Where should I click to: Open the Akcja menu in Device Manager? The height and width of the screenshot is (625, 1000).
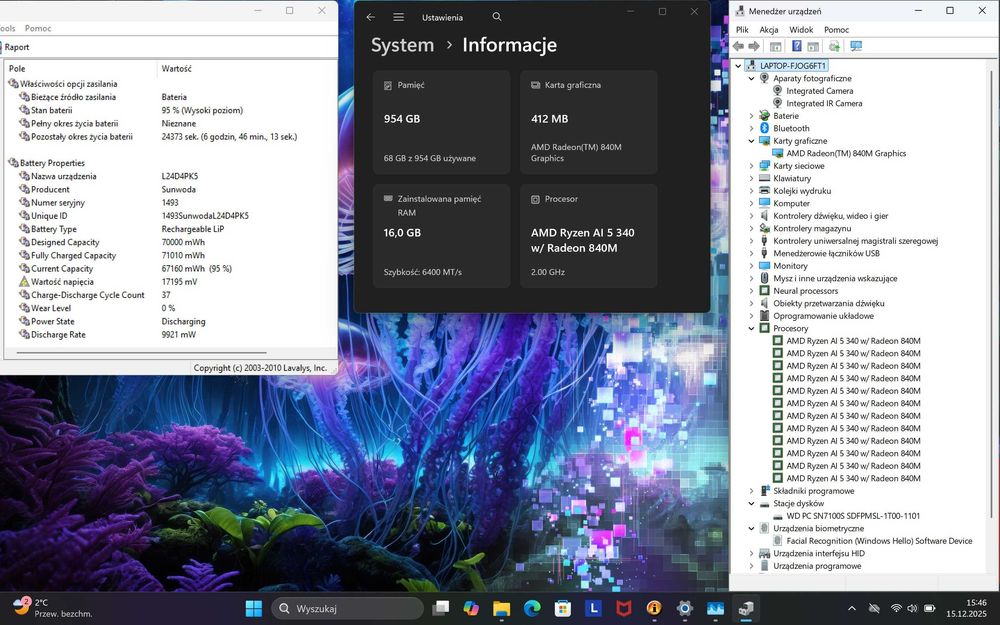click(768, 29)
